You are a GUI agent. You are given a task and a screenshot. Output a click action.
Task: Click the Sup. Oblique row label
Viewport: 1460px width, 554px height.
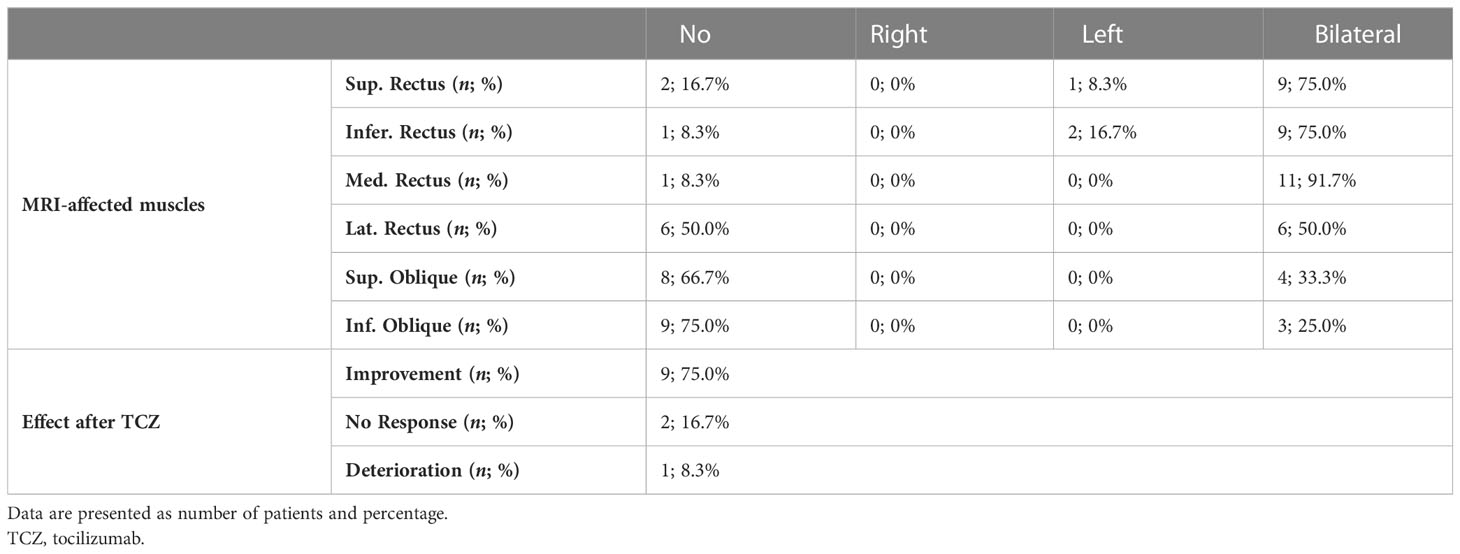(429, 277)
